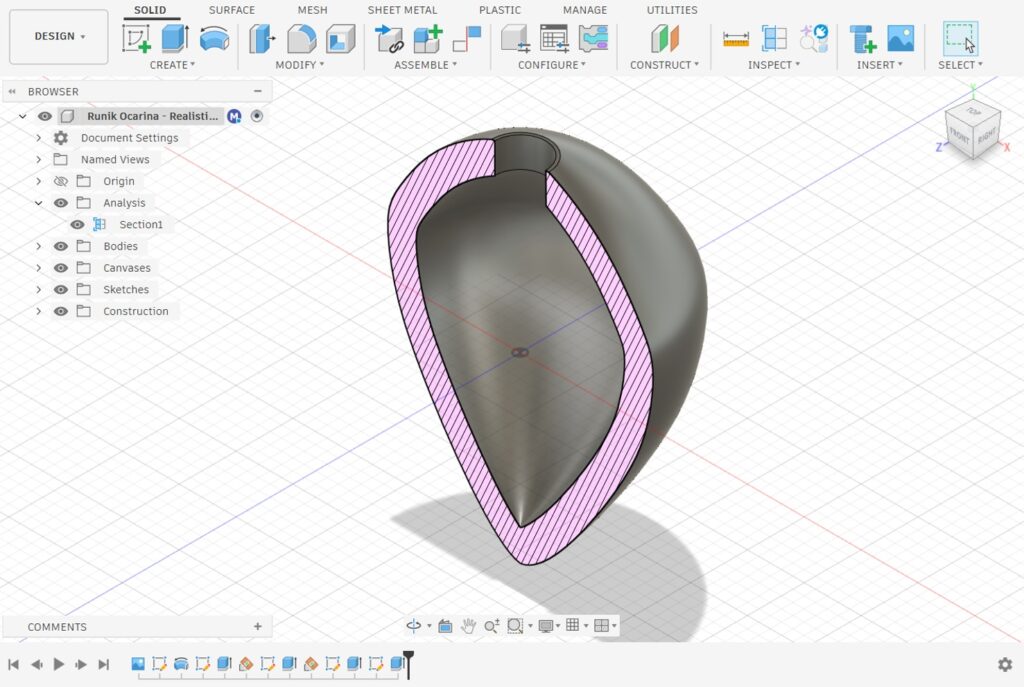
Task: Expand the Document Settings node
Action: 39,138
